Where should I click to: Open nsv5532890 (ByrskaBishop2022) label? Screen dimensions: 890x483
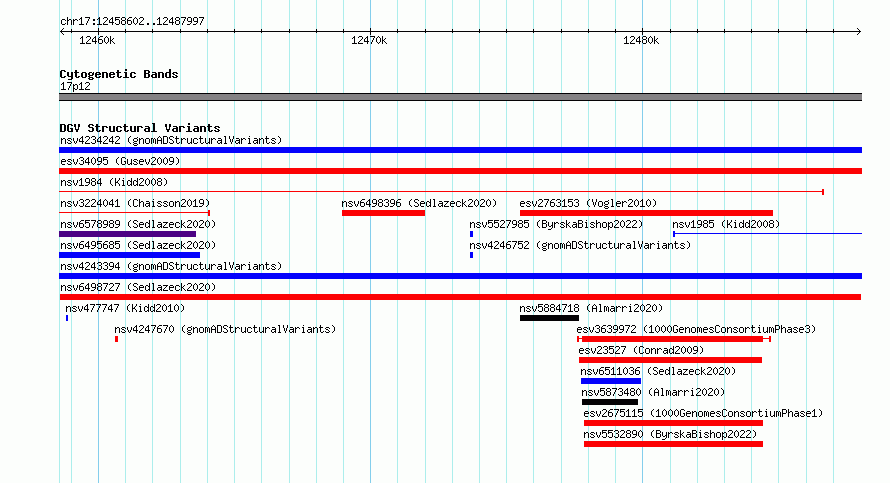pos(670,434)
